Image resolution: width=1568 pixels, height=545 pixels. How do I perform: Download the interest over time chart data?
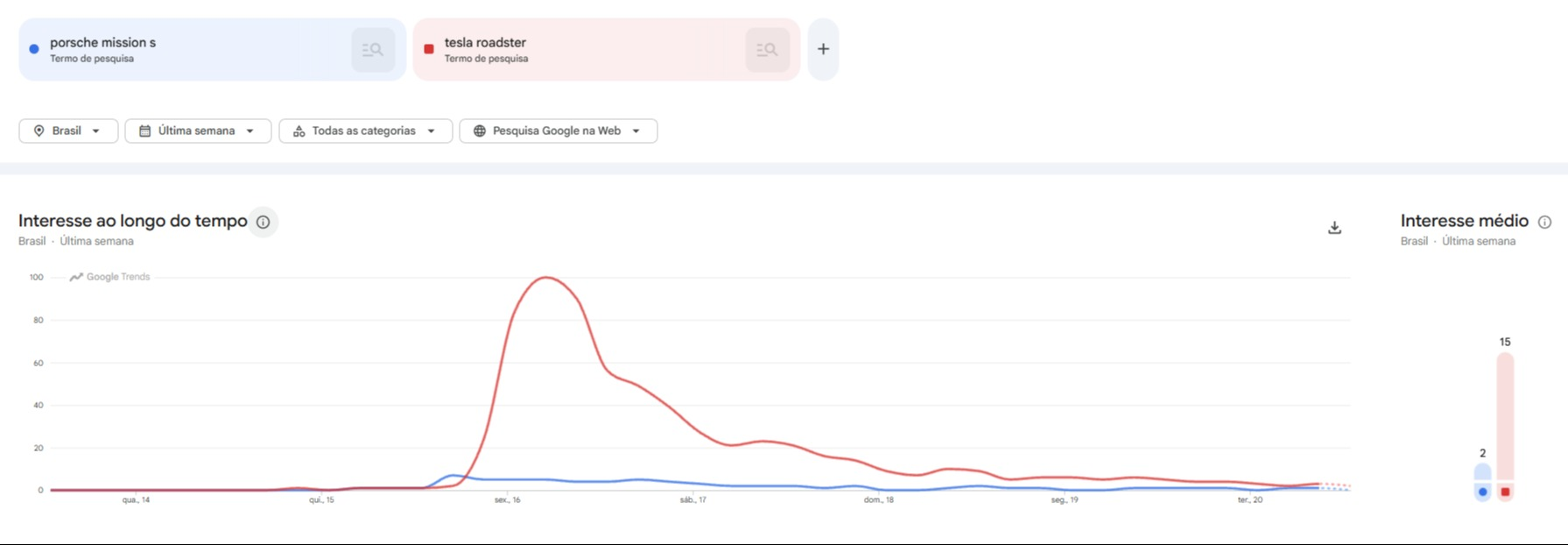pos(1334,228)
